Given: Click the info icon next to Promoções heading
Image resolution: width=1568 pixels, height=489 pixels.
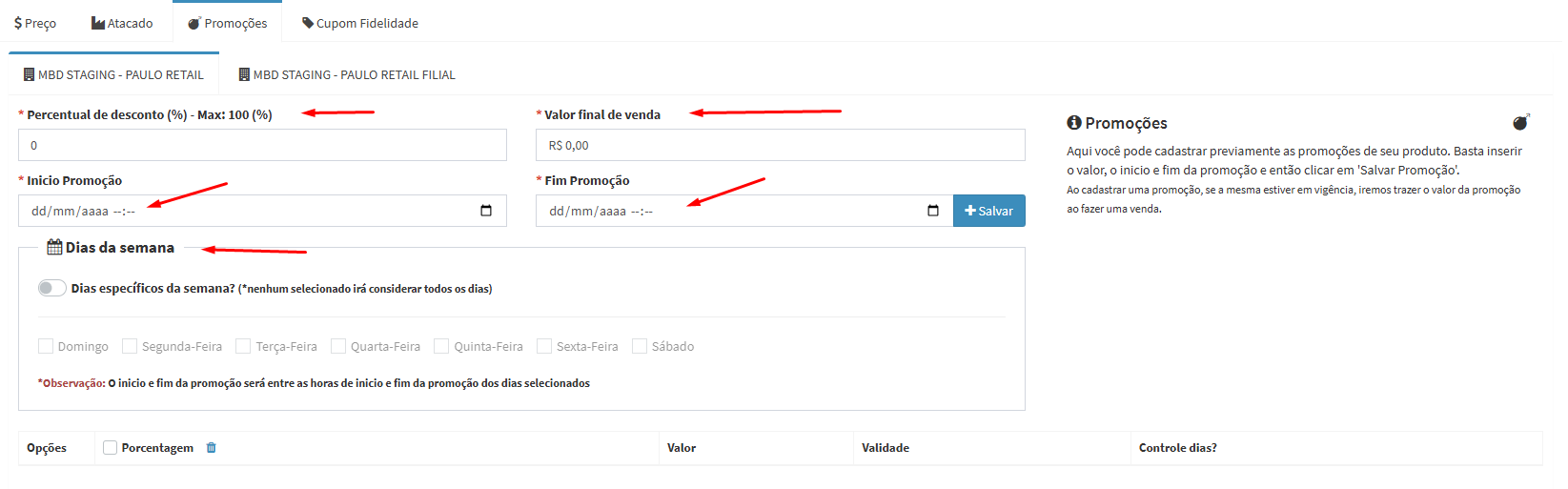Looking at the screenshot, I should click(x=1074, y=123).
